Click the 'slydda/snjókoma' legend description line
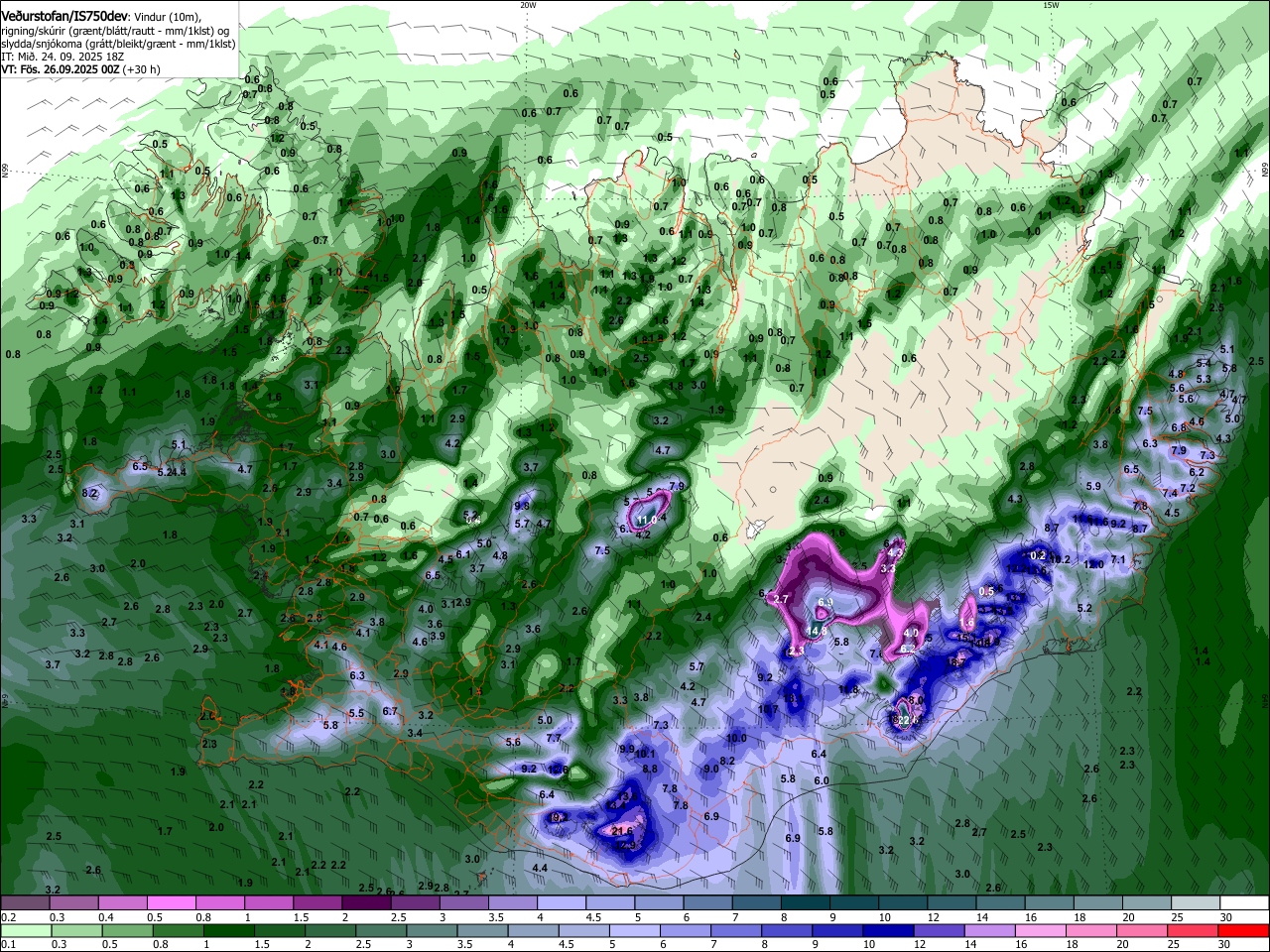The height and width of the screenshot is (952, 1270). [x=118, y=44]
